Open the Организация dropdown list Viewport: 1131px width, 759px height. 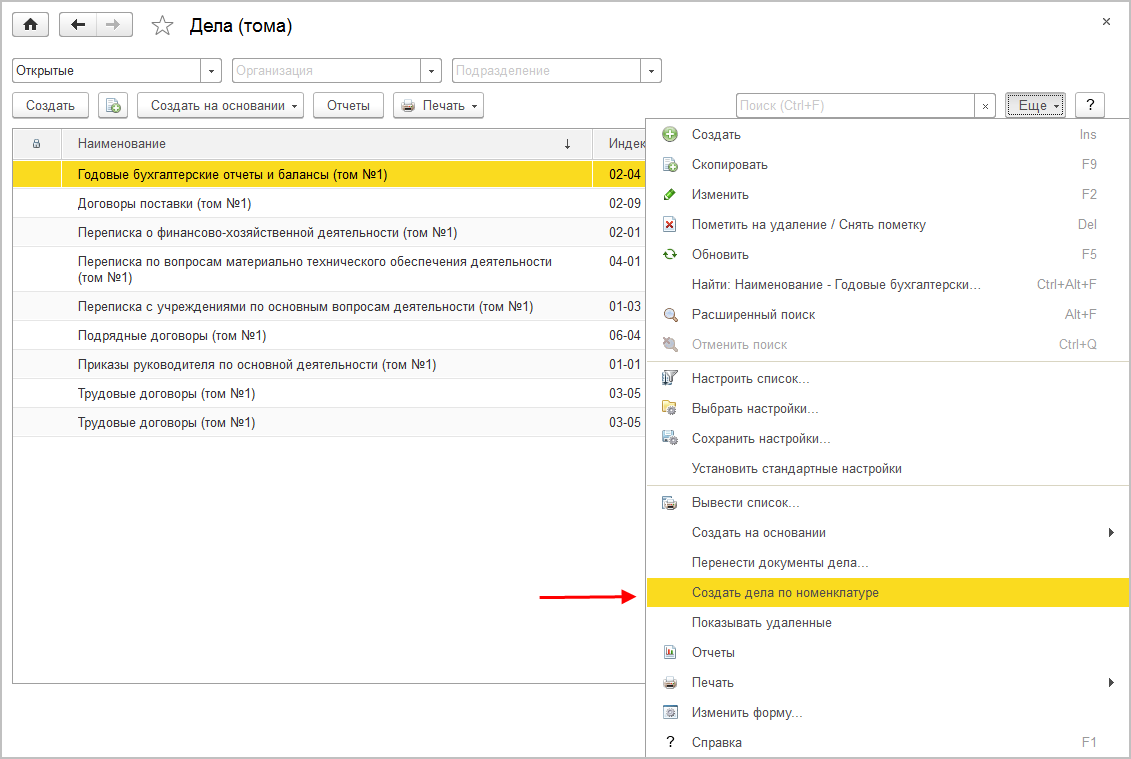(x=431, y=71)
